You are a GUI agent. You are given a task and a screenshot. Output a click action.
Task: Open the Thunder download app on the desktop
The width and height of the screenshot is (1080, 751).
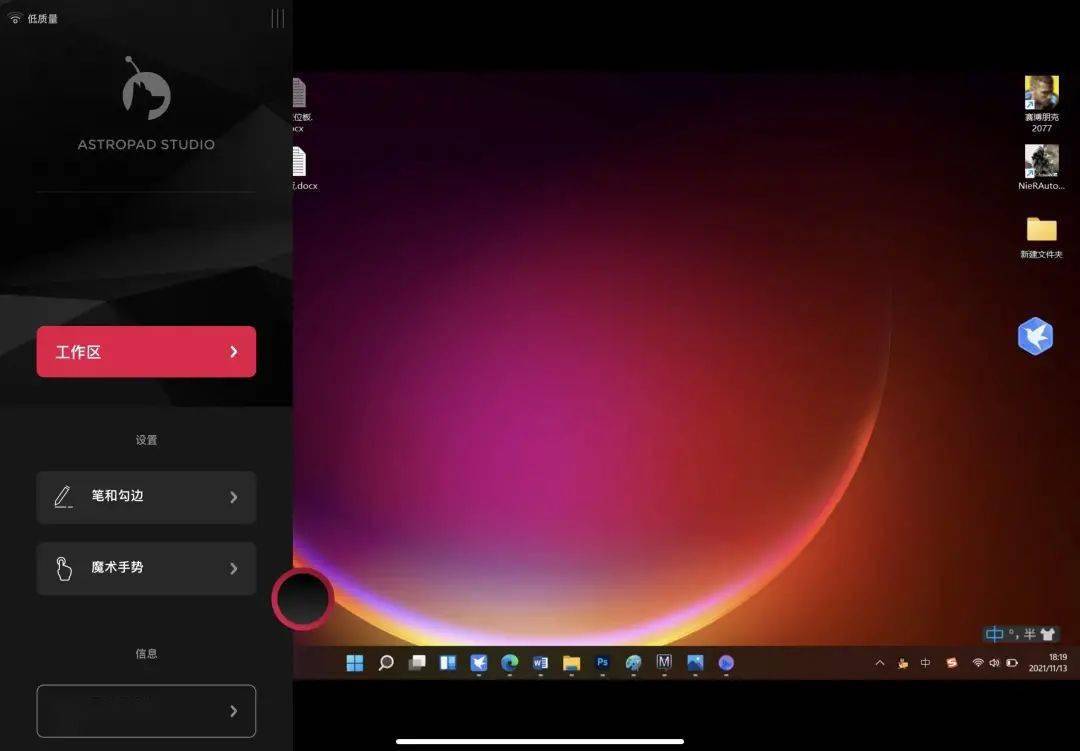[1035, 336]
